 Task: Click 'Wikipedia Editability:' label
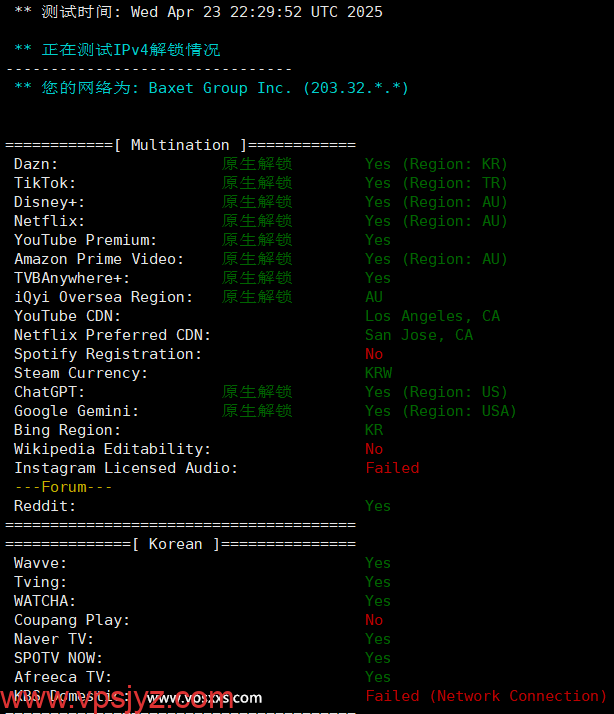113,449
